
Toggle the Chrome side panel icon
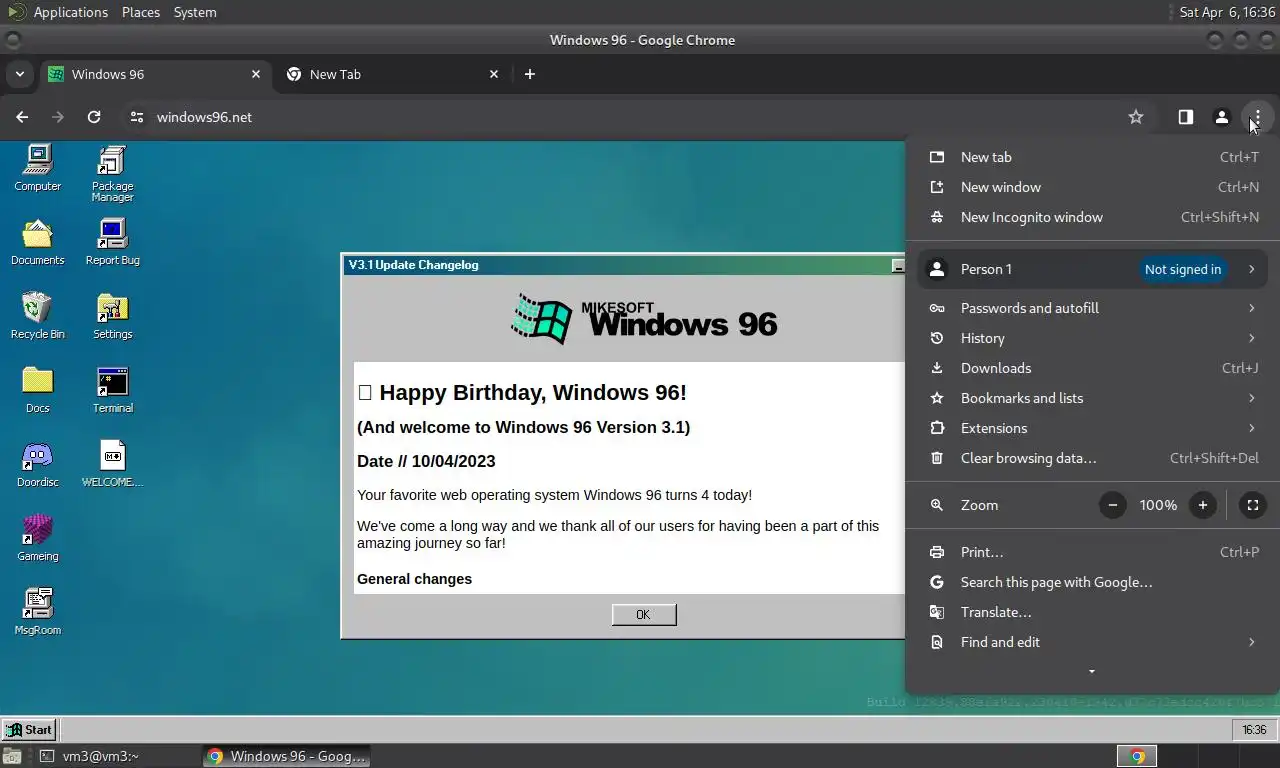coord(1185,117)
